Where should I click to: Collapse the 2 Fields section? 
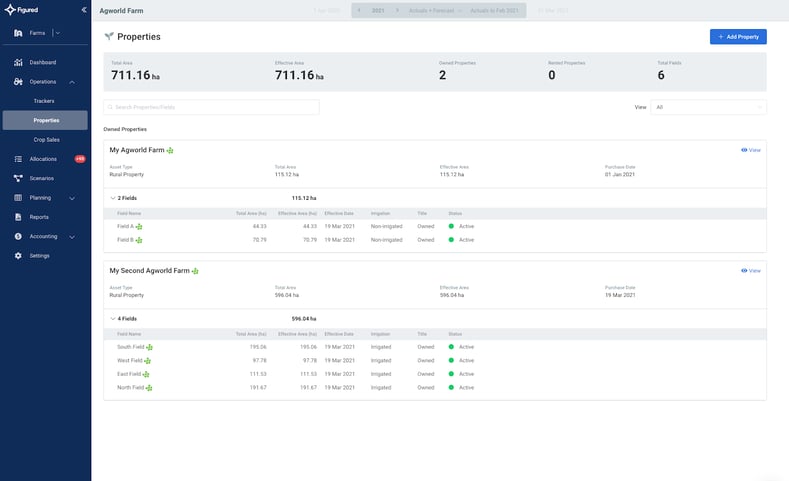coord(113,198)
